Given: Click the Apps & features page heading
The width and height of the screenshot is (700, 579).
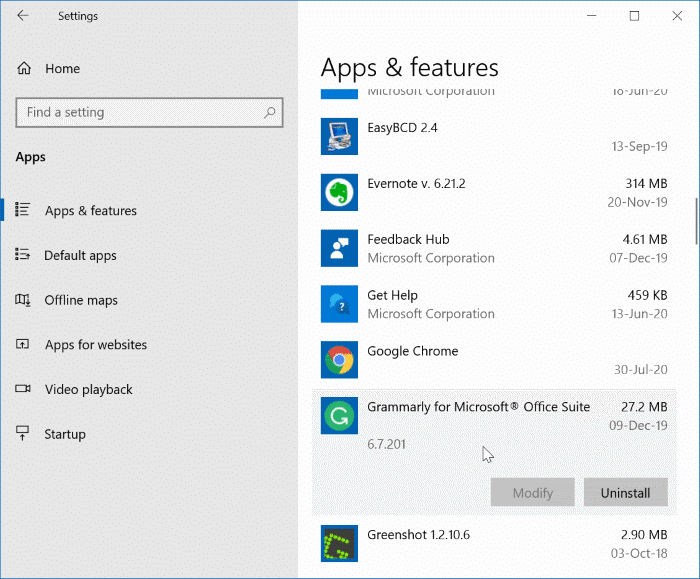Looking at the screenshot, I should pos(409,68).
